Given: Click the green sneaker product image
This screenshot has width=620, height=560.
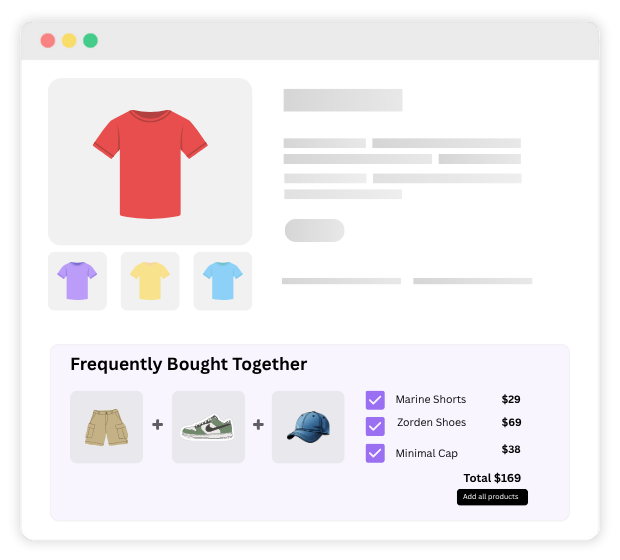Looking at the screenshot, I should (x=208, y=427).
